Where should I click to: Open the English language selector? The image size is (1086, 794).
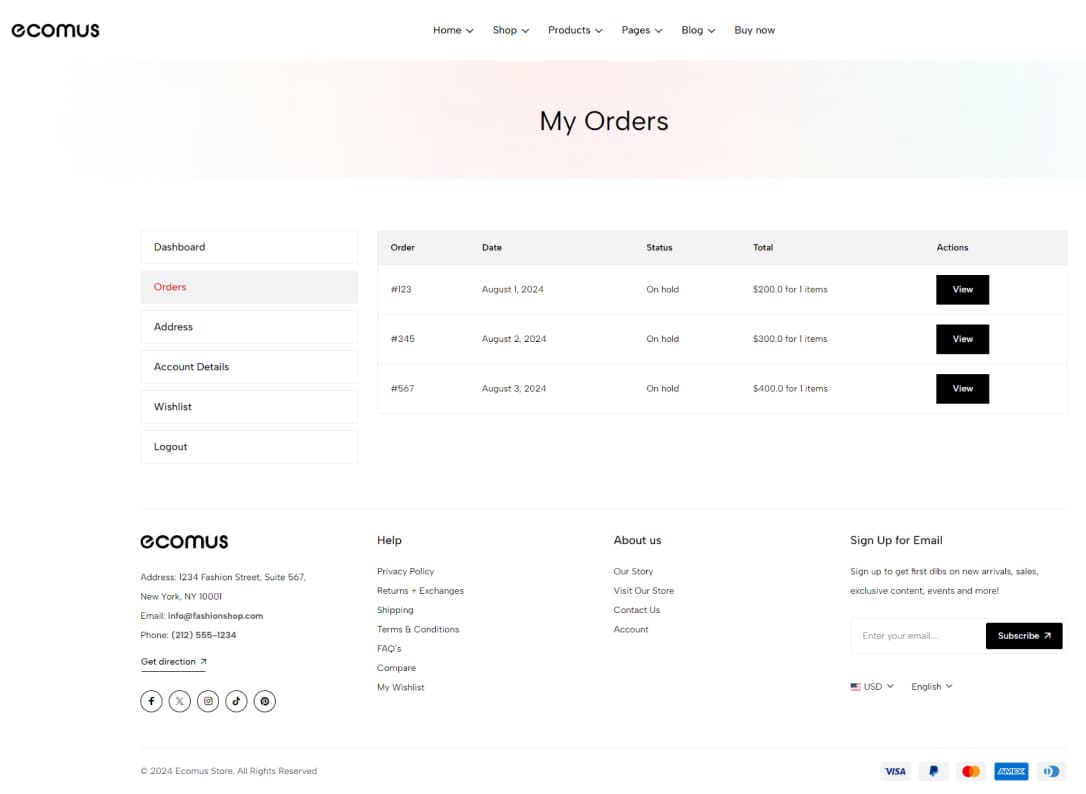(932, 687)
